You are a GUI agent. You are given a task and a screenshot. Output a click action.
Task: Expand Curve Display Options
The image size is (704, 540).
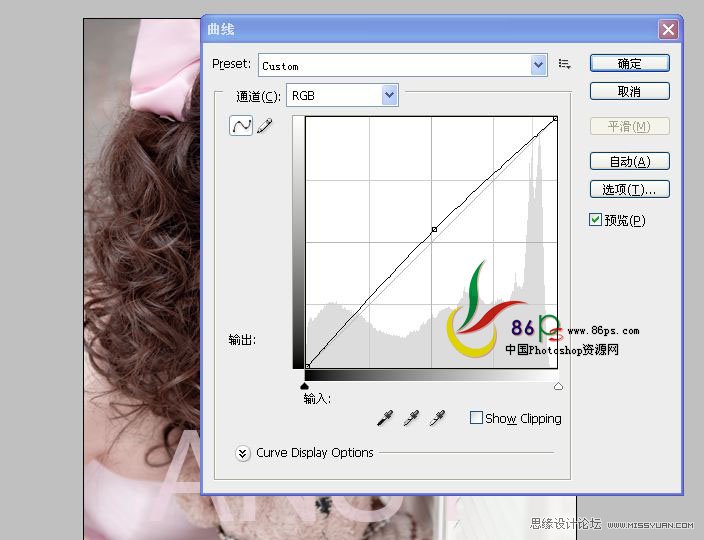point(242,453)
